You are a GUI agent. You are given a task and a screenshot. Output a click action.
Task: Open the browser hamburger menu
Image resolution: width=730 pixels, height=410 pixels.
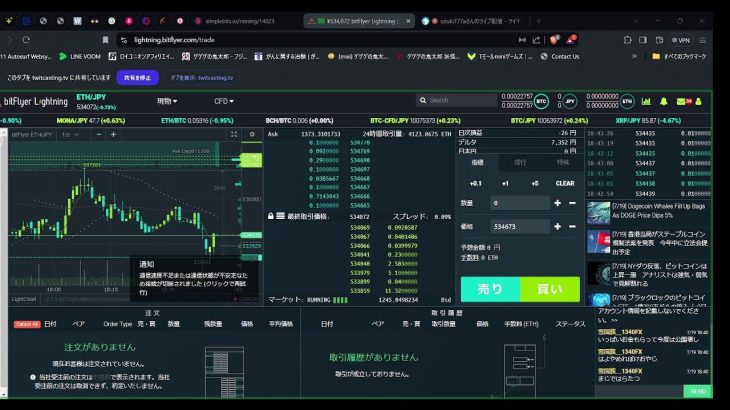[x=703, y=40]
